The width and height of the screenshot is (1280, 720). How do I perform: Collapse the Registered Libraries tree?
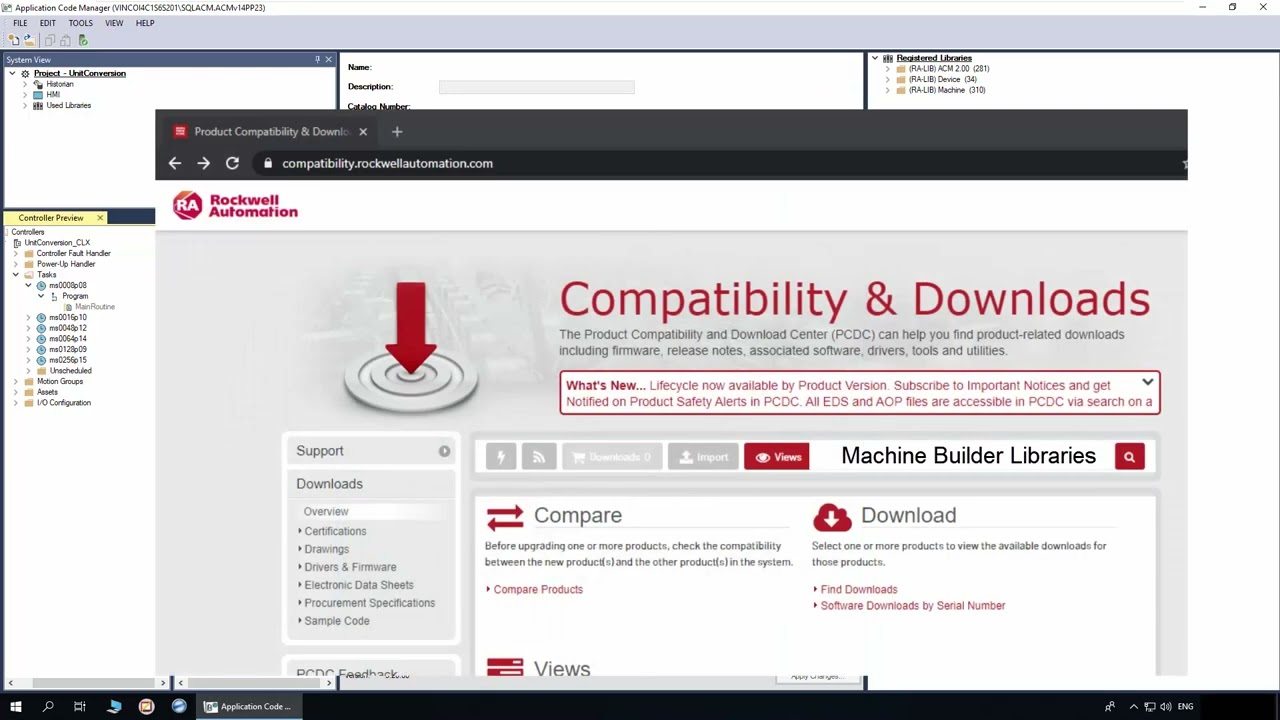pos(875,58)
